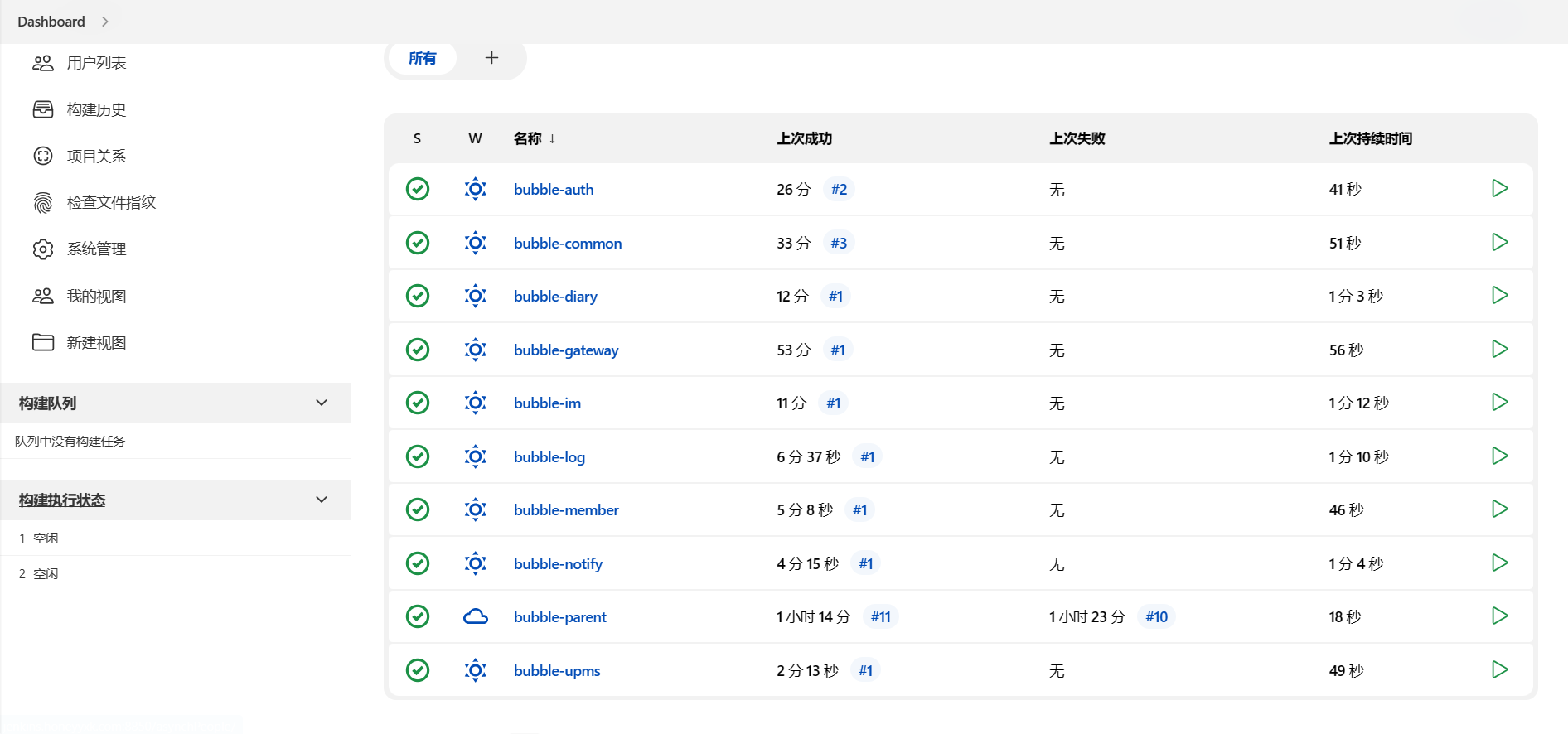Trigger the bubble-diary build play button

pos(1499,296)
